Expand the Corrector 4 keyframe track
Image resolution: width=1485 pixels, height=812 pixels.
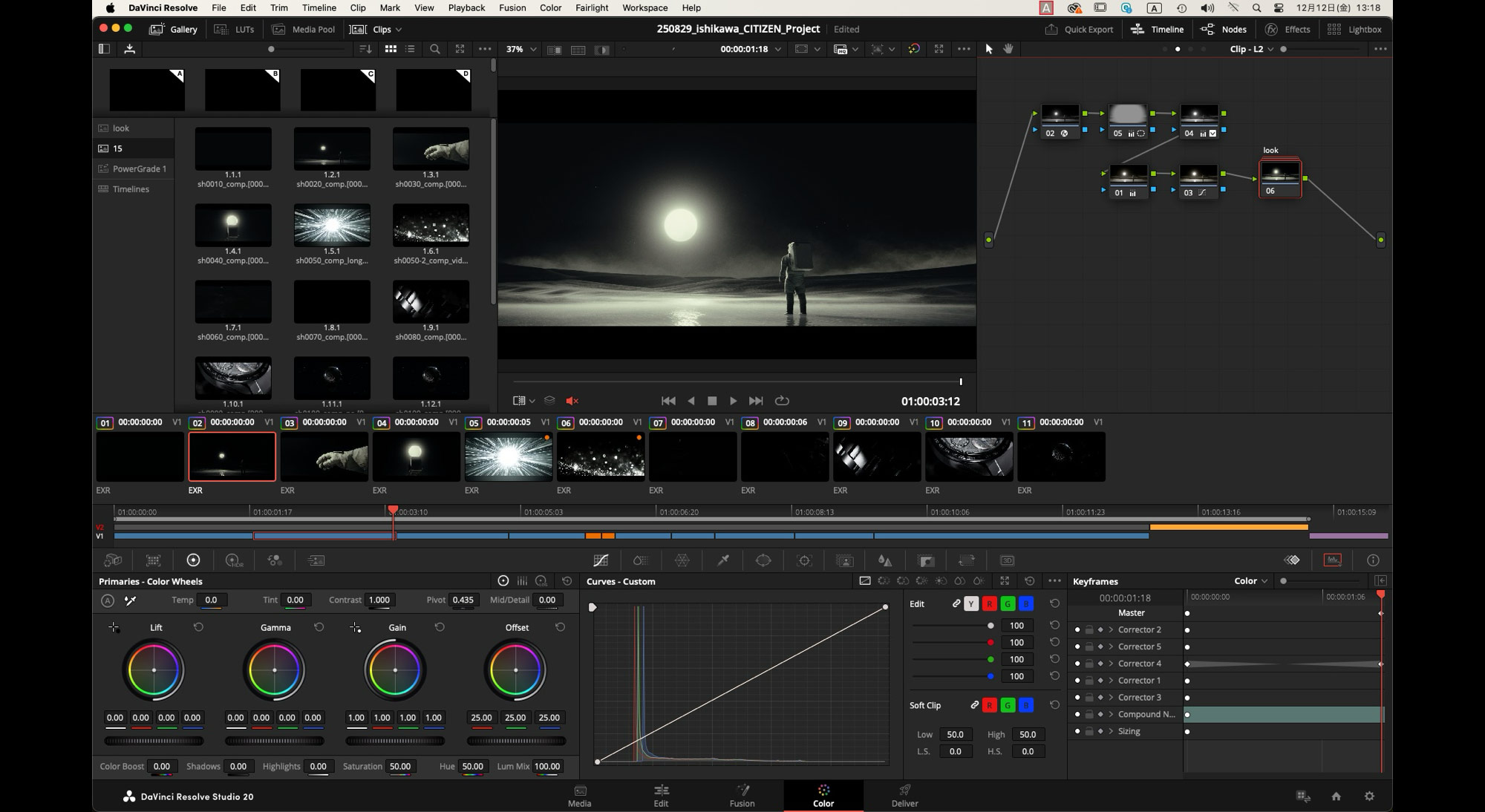1112,664
